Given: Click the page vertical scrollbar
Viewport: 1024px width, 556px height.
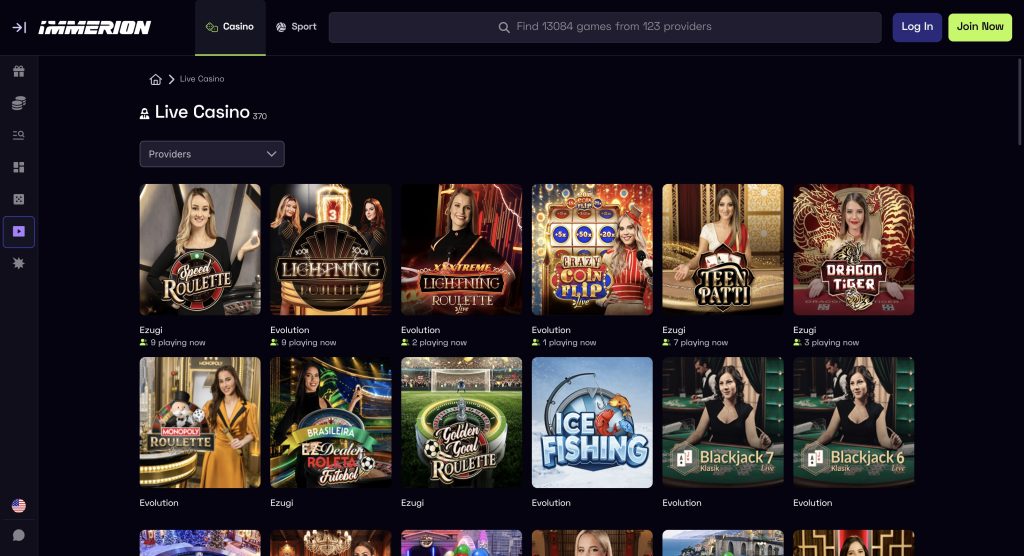Looking at the screenshot, I should (1020, 101).
